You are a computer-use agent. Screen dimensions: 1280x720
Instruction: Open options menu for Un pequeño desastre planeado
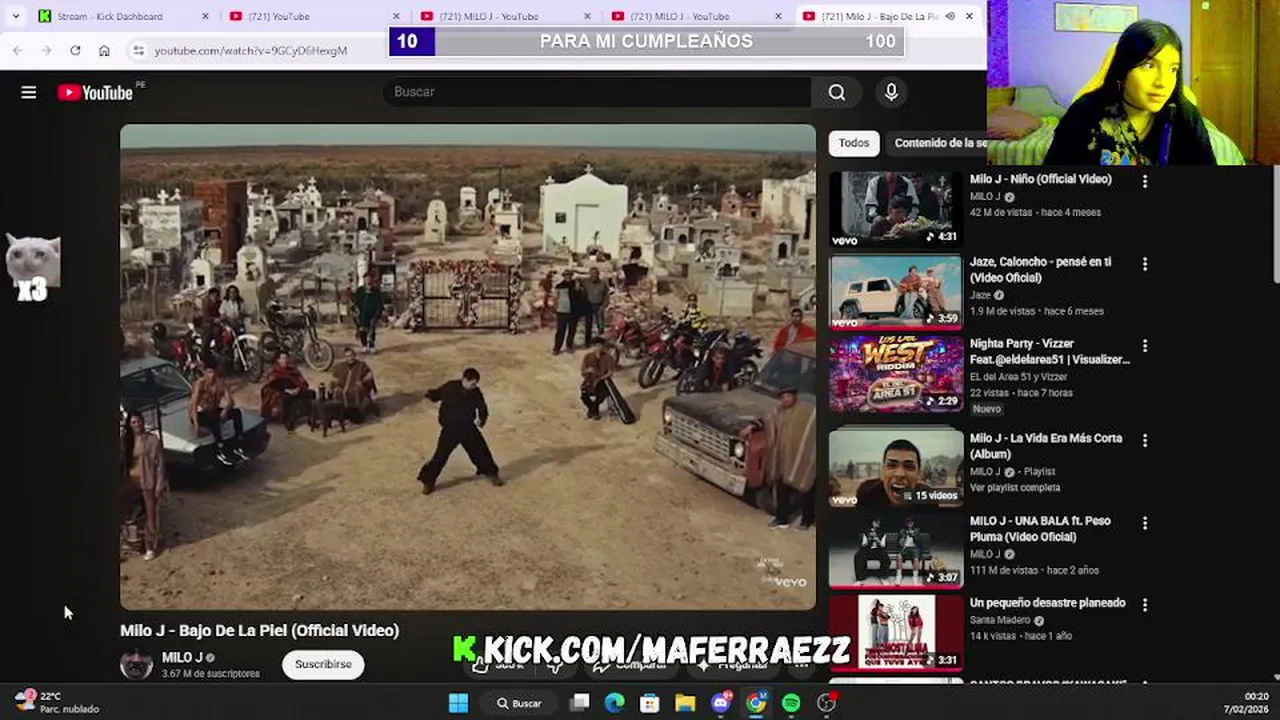coord(1145,605)
